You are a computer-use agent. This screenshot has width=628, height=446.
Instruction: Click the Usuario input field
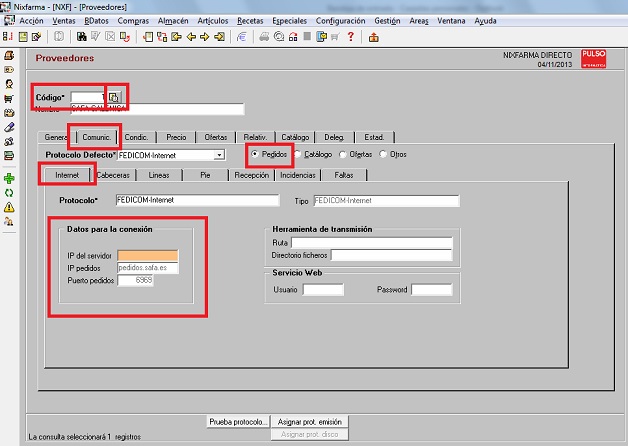323,289
